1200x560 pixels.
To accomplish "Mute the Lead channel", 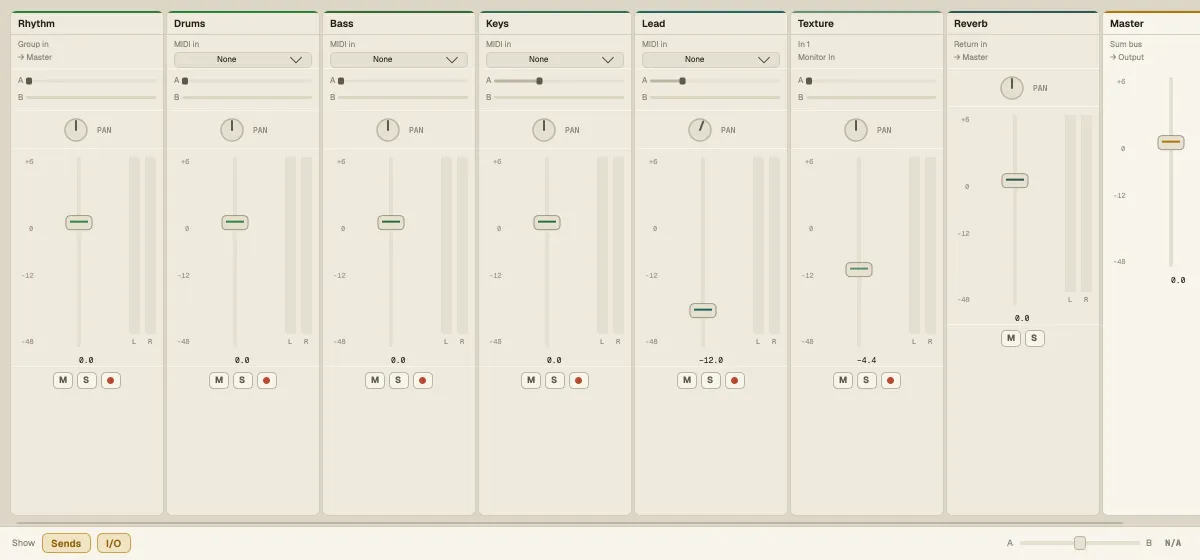I will click(687, 380).
